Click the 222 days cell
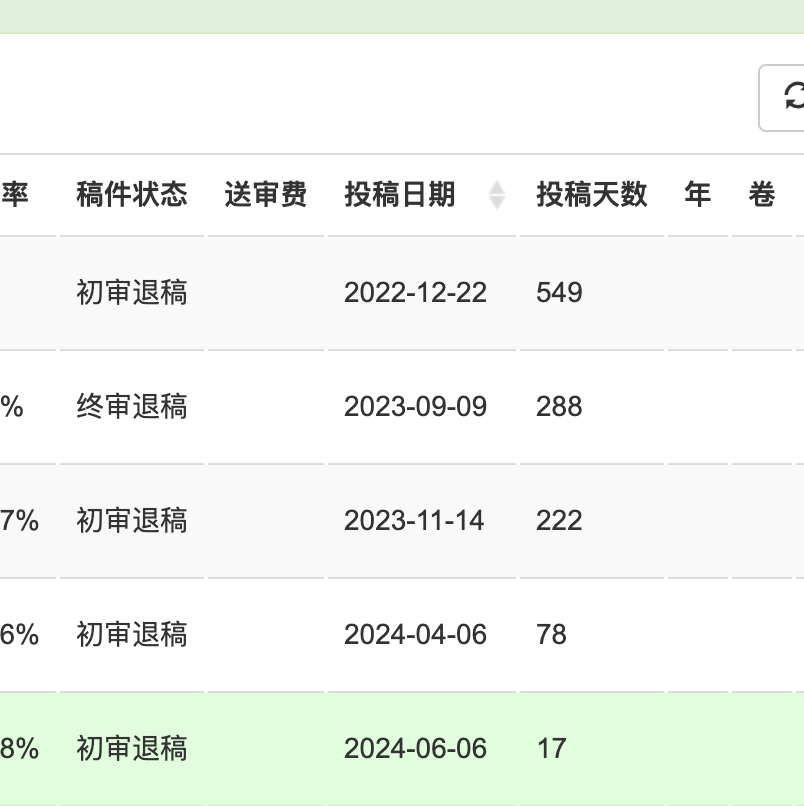This screenshot has height=806, width=804. pyautogui.click(x=559, y=521)
